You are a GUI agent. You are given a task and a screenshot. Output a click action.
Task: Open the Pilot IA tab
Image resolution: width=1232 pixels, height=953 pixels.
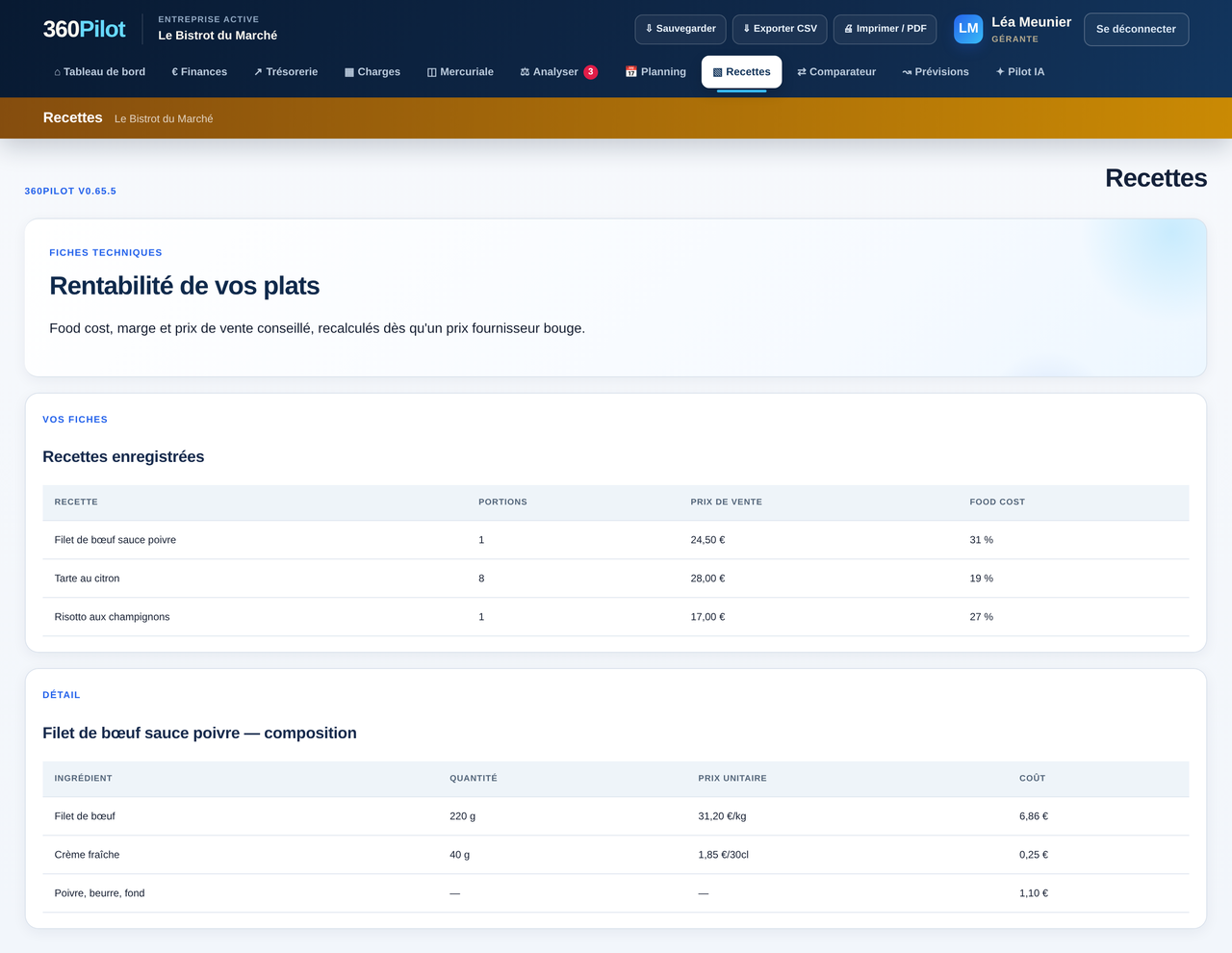click(1020, 72)
